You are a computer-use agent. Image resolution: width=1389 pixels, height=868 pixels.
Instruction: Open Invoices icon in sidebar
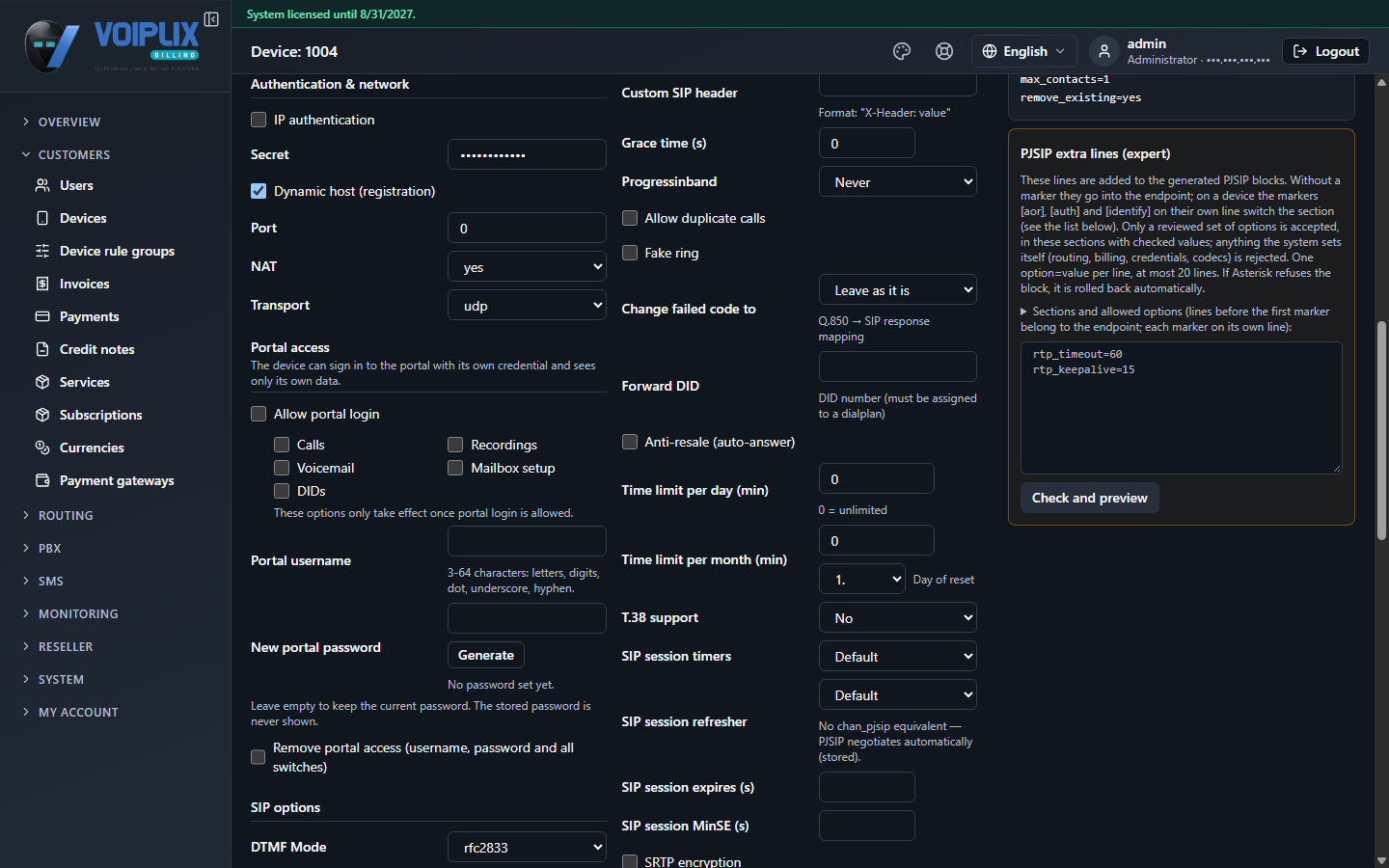[x=42, y=284]
